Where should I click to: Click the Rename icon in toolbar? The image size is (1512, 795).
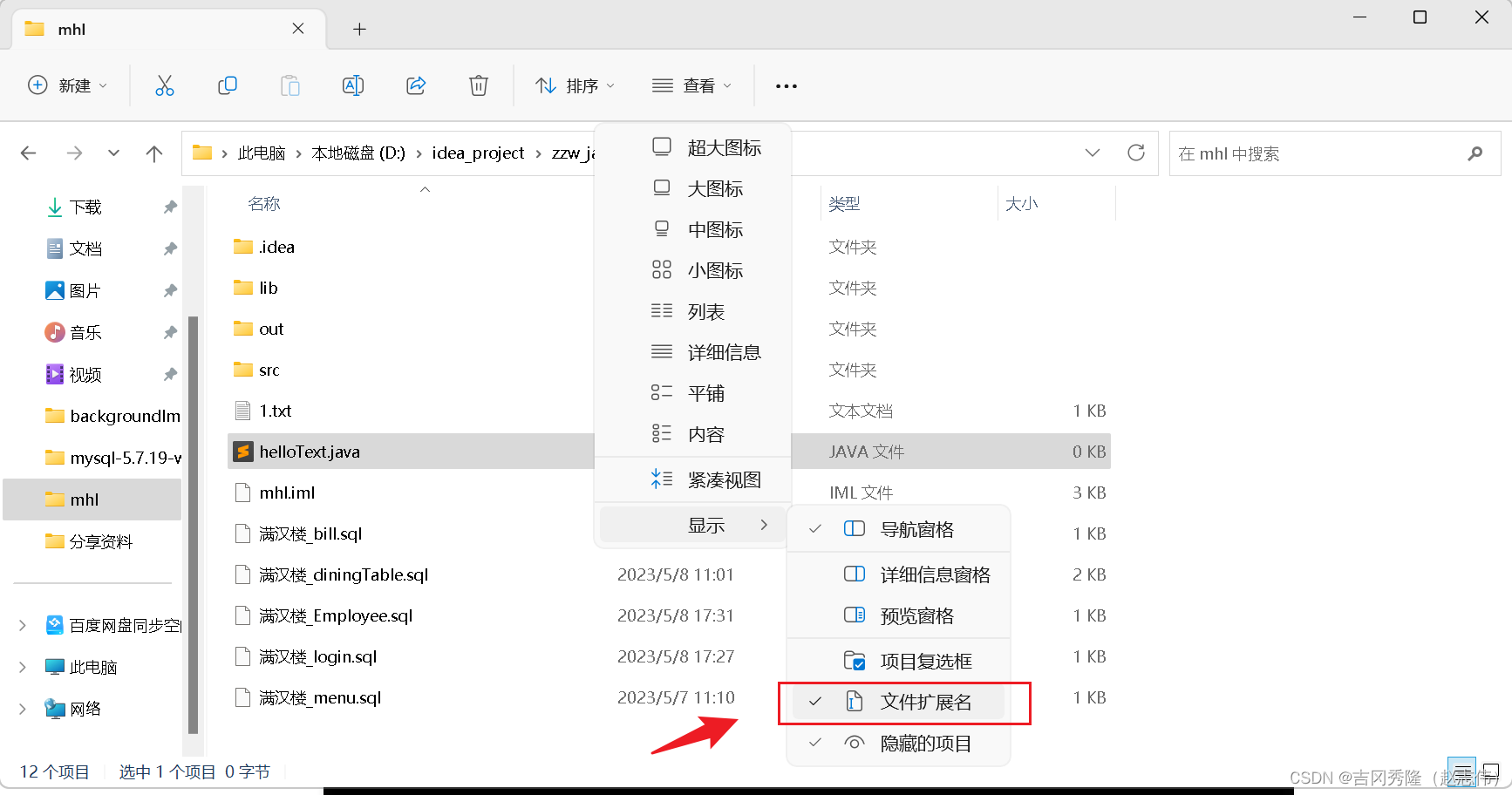pos(353,85)
